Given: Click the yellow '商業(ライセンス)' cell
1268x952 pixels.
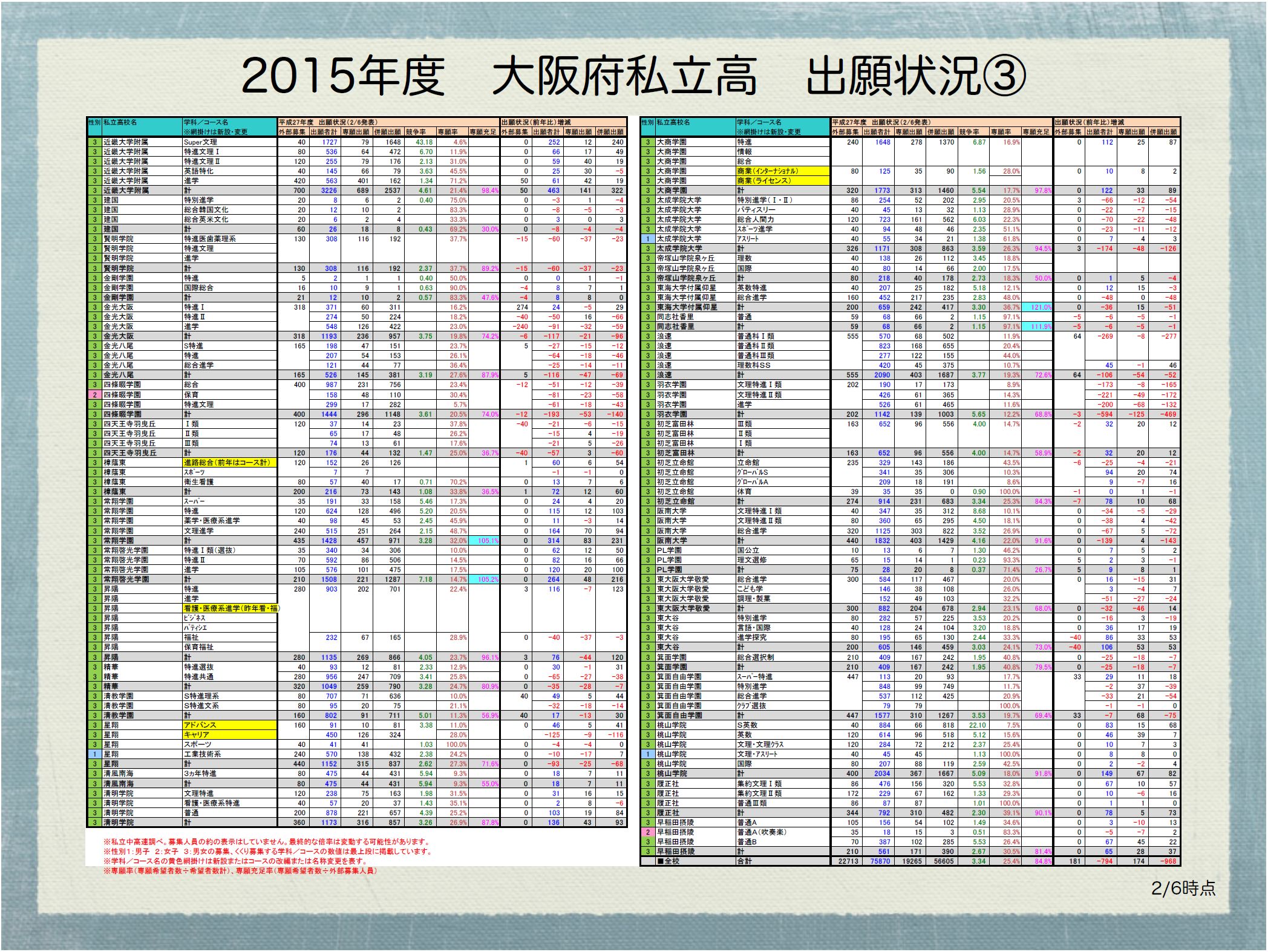Looking at the screenshot, I should point(783,181).
